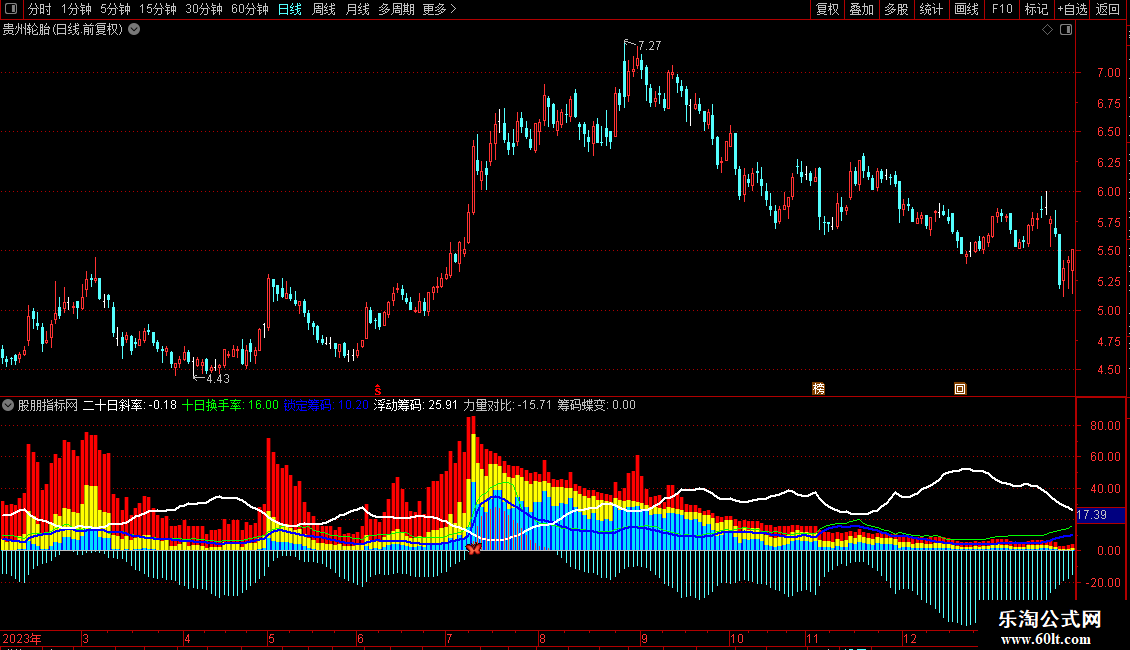
Task: Click the 股朋指标网 indicator name
Action: (48, 405)
